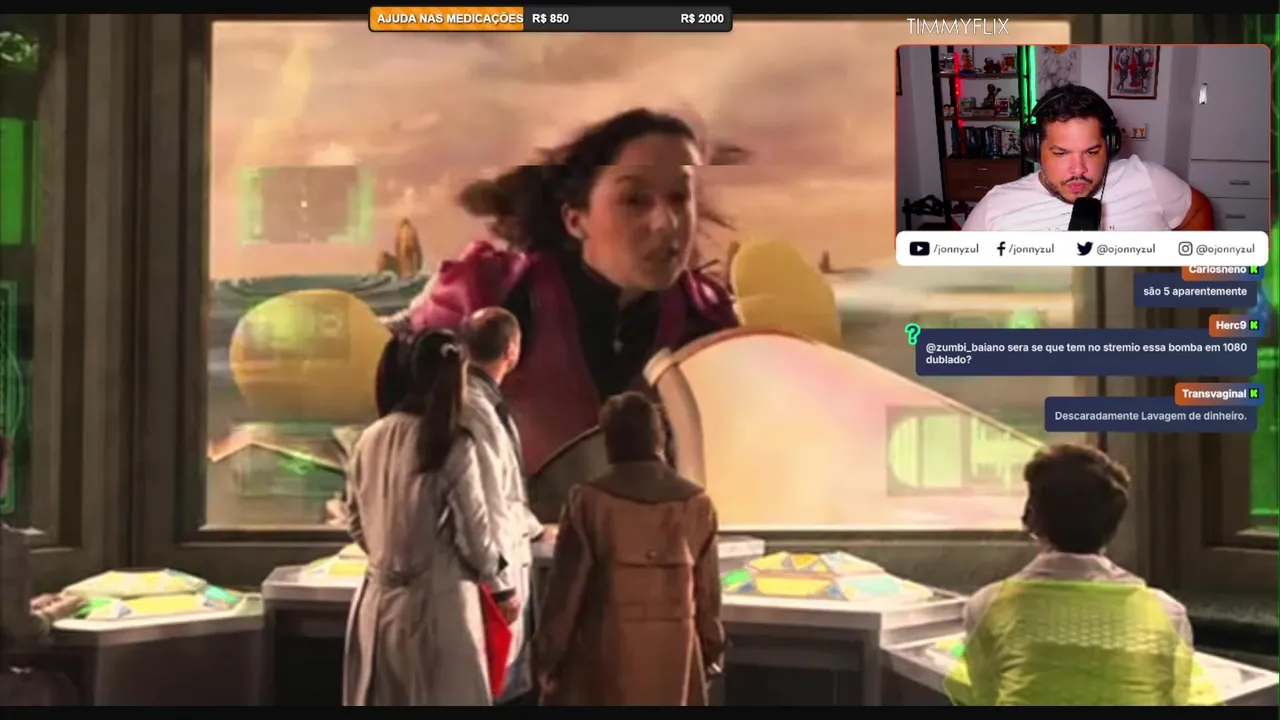
Task: Click the TIMMYFLIX title text
Action: [957, 27]
